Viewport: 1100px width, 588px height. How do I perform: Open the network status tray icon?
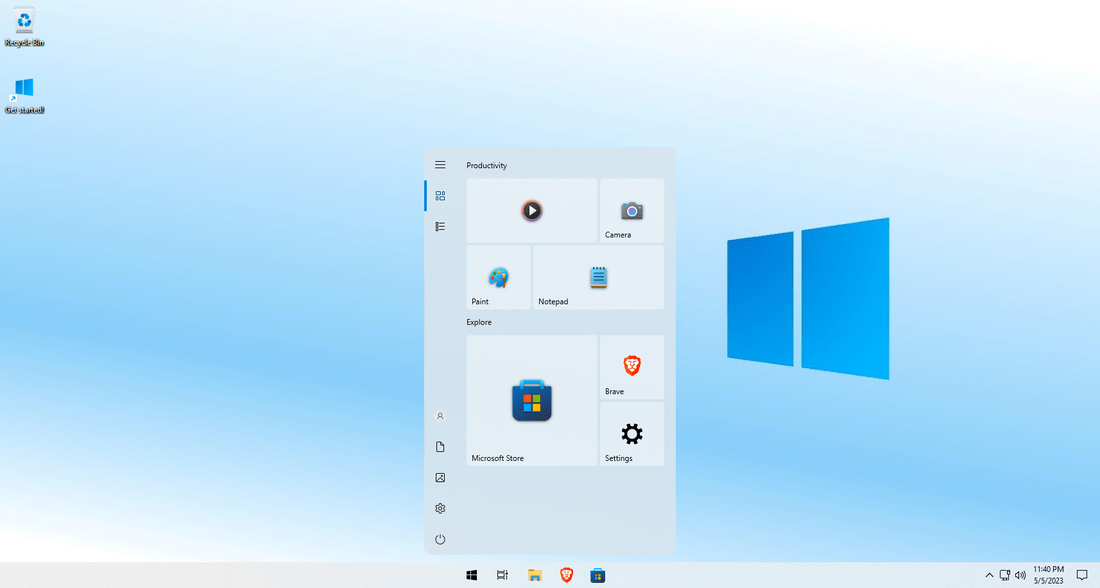click(x=1005, y=575)
